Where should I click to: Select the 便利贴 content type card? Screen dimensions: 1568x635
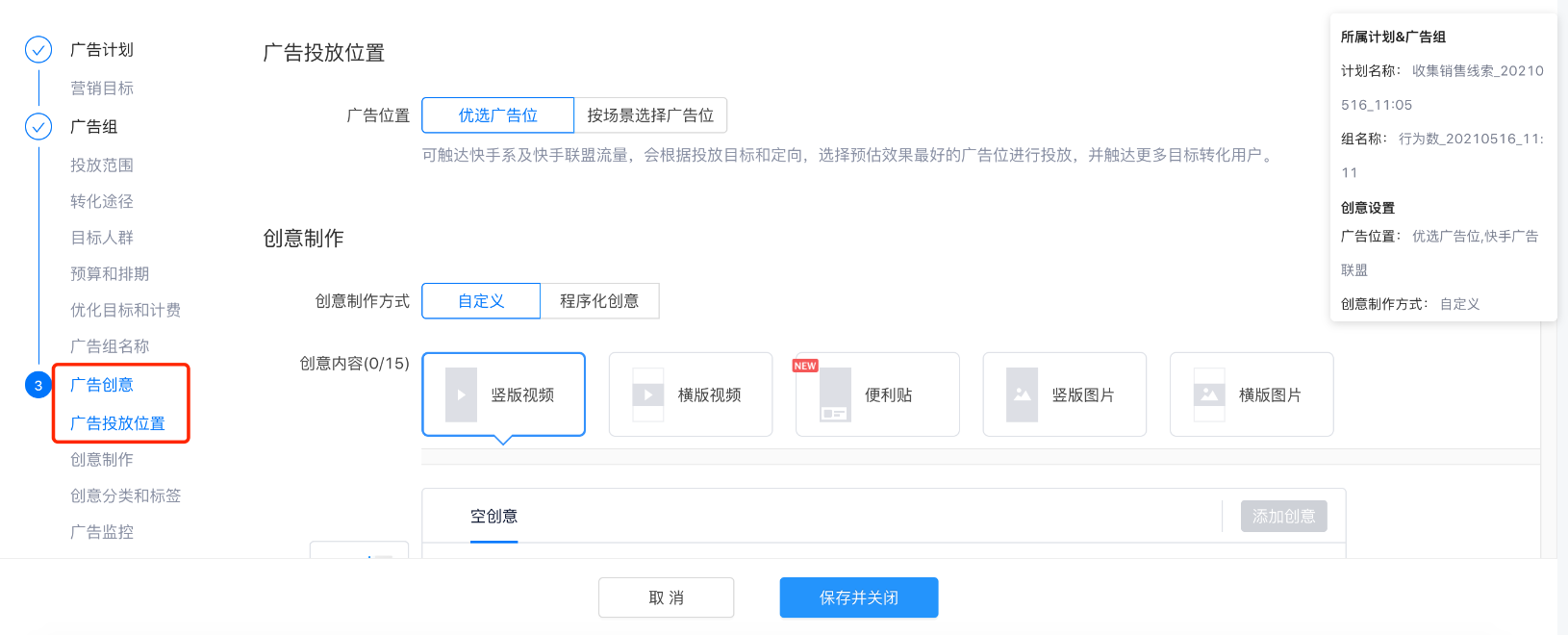(877, 394)
